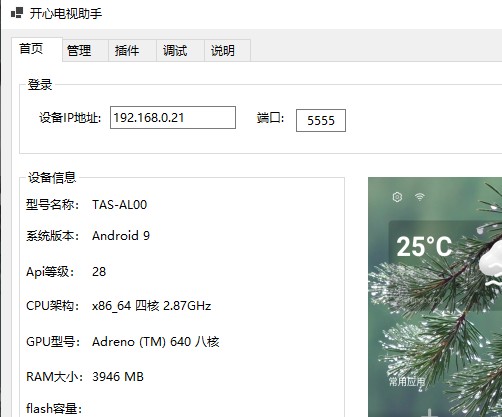Click 常用应用 label in TV preview
Image resolution: width=502 pixels, height=417 pixels.
pyautogui.click(x=407, y=381)
